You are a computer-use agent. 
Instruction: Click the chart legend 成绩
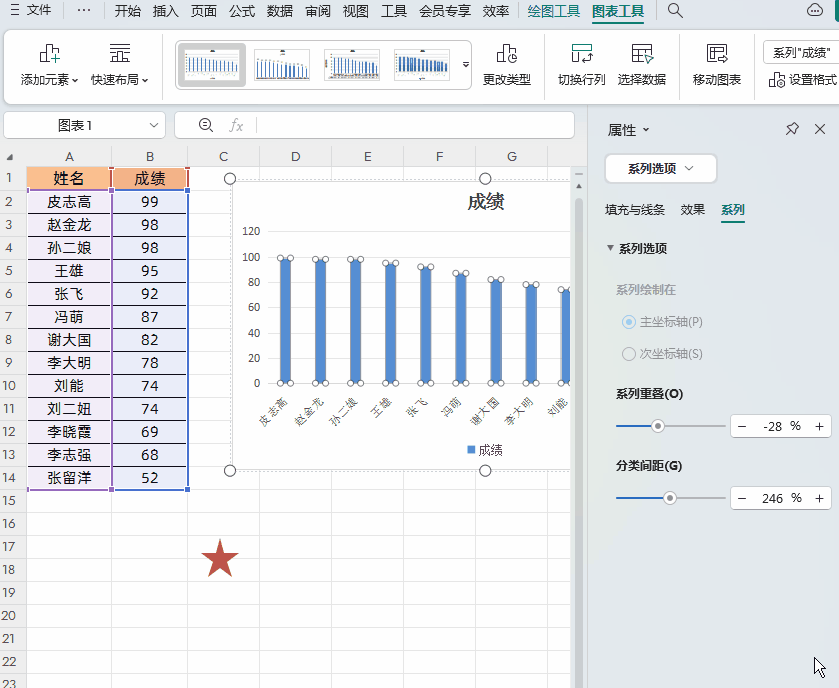coord(485,450)
